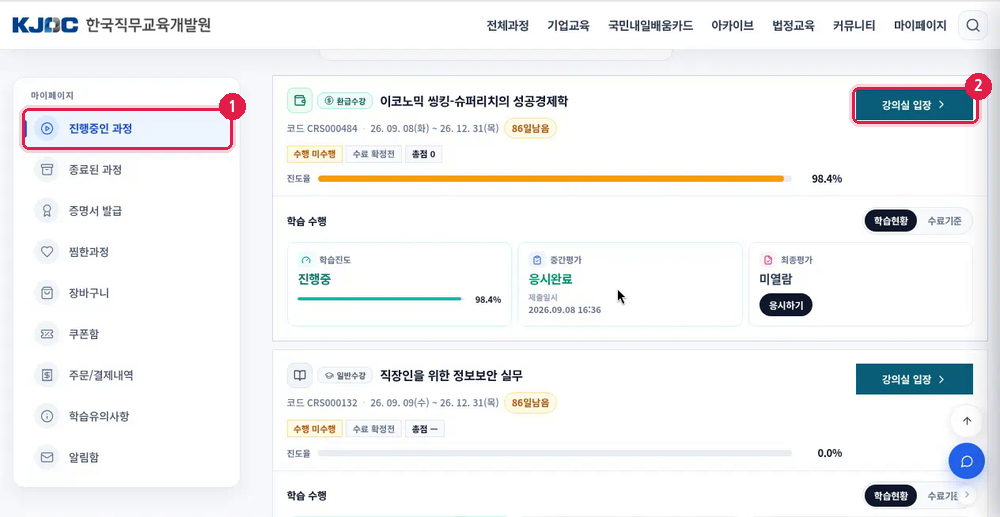Click the code text CRS000132
The height and width of the screenshot is (517, 1000).
[332, 403]
